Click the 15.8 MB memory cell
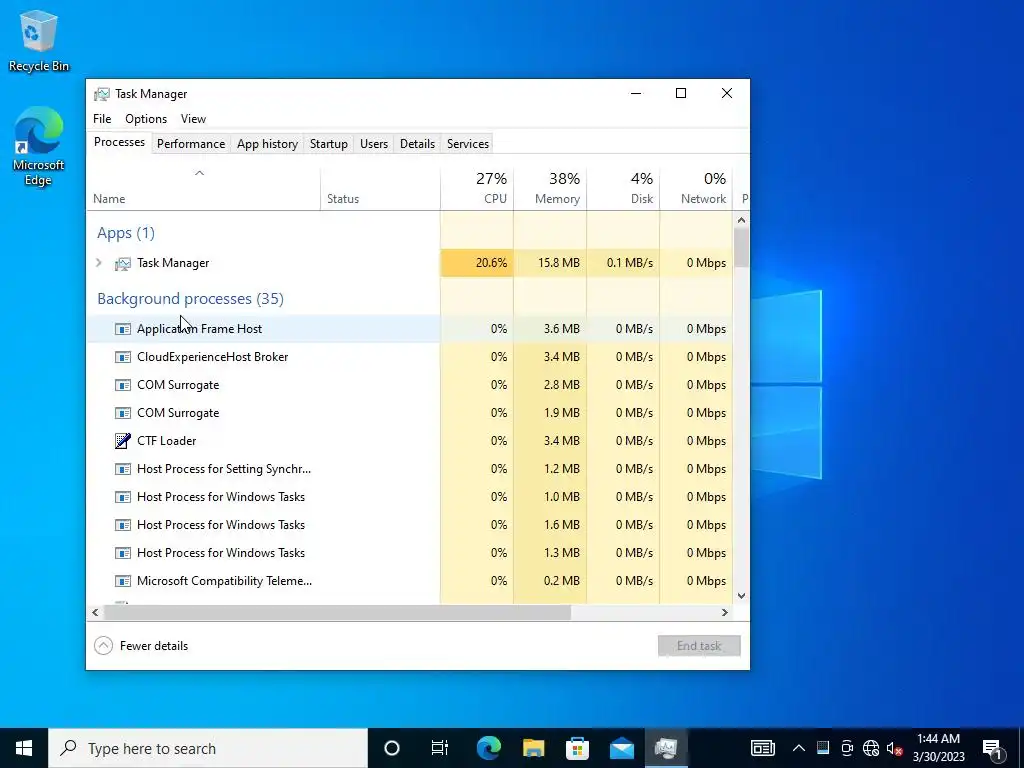This screenshot has height=768, width=1024. point(550,263)
